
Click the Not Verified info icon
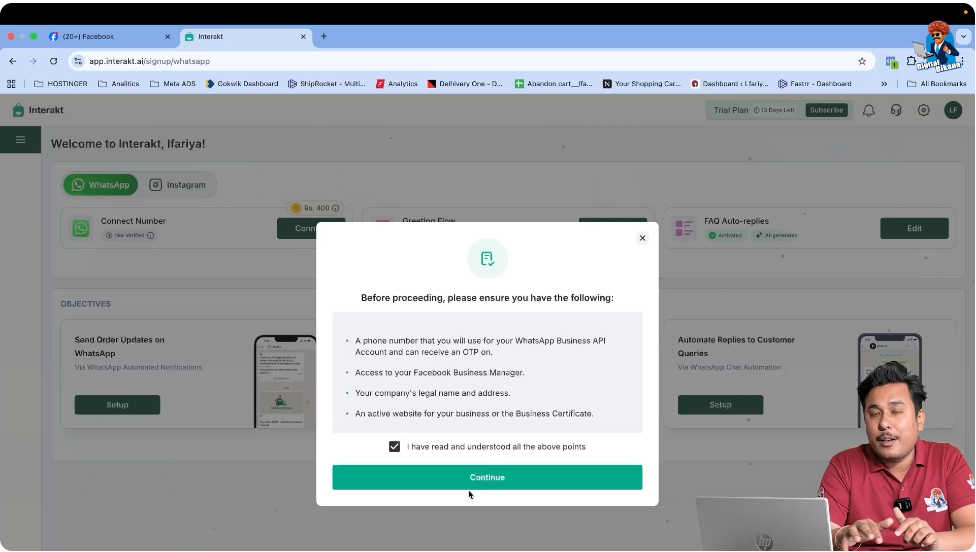tap(151, 235)
